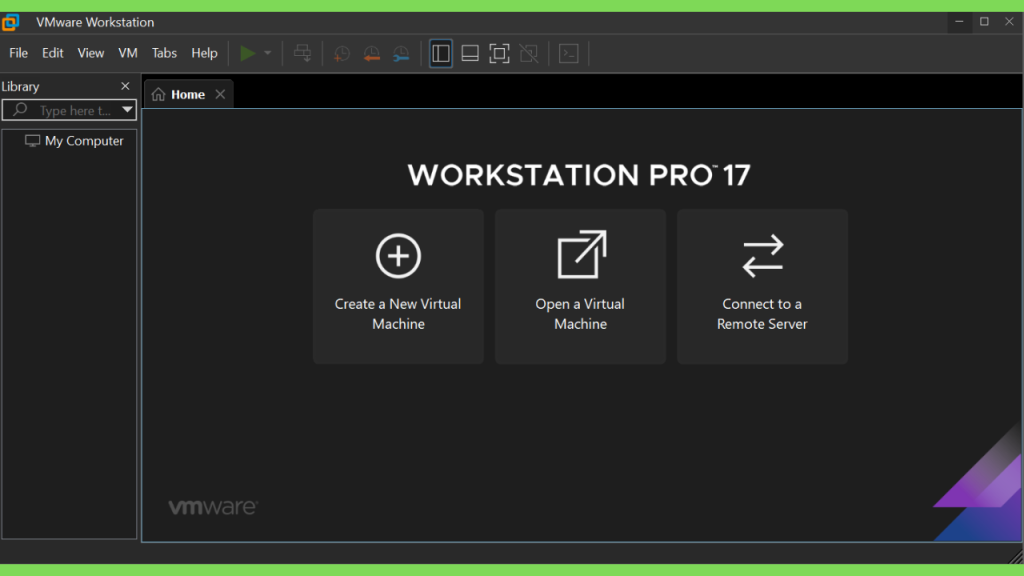Screen dimensions: 1024x576
Task: Close the VMware Workstation window
Action: pyautogui.click(x=1010, y=22)
